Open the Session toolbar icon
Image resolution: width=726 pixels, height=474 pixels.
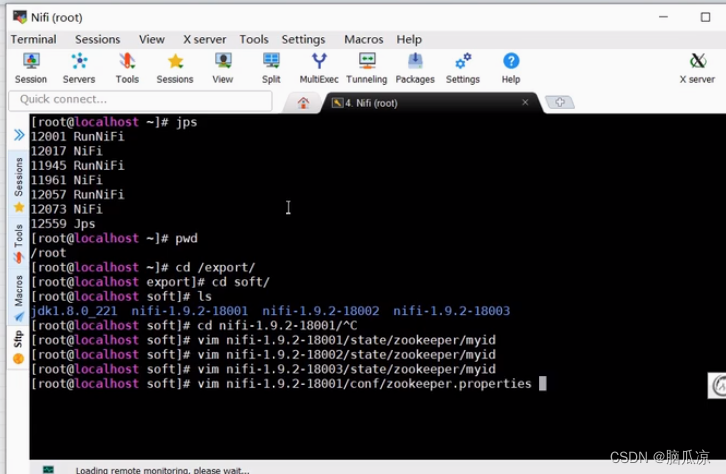(31, 68)
